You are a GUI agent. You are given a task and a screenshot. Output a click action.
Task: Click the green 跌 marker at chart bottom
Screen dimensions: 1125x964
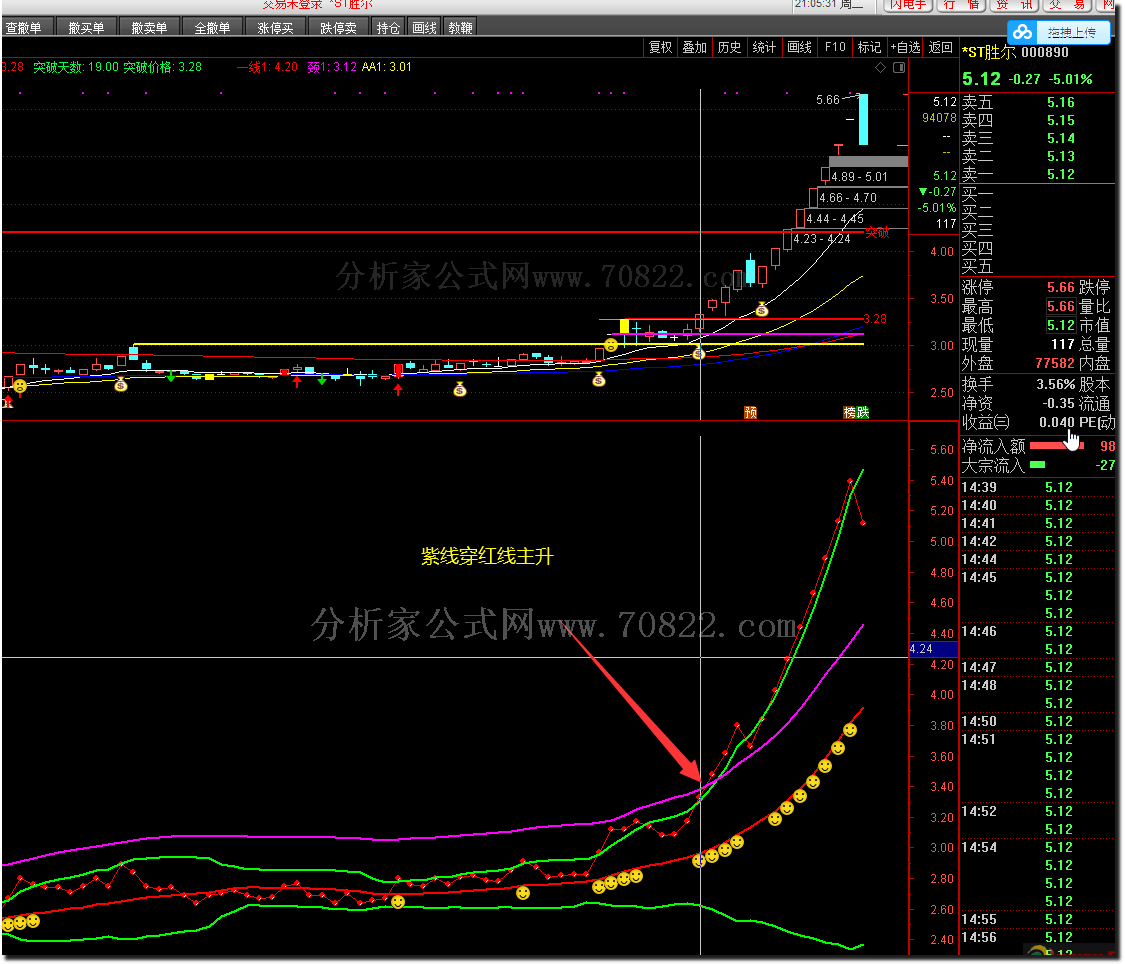[862, 412]
